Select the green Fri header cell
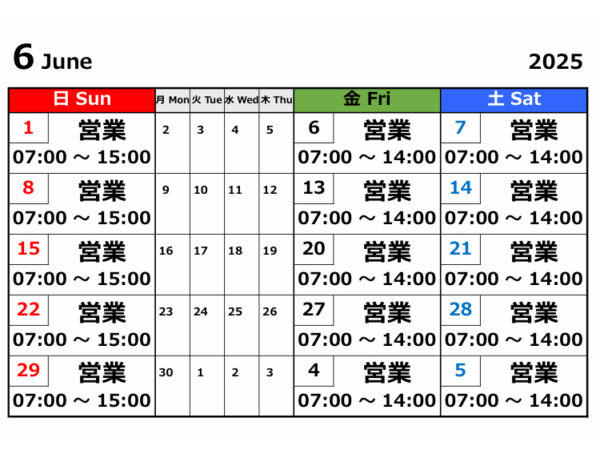The image size is (600, 458). (367, 100)
